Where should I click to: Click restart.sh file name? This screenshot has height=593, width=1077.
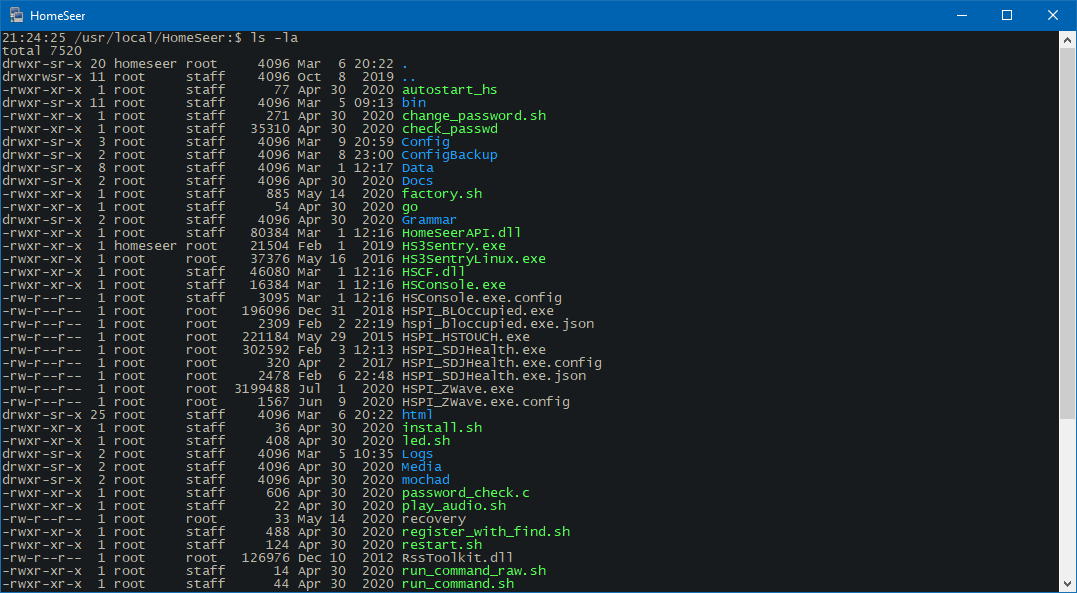click(x=442, y=545)
